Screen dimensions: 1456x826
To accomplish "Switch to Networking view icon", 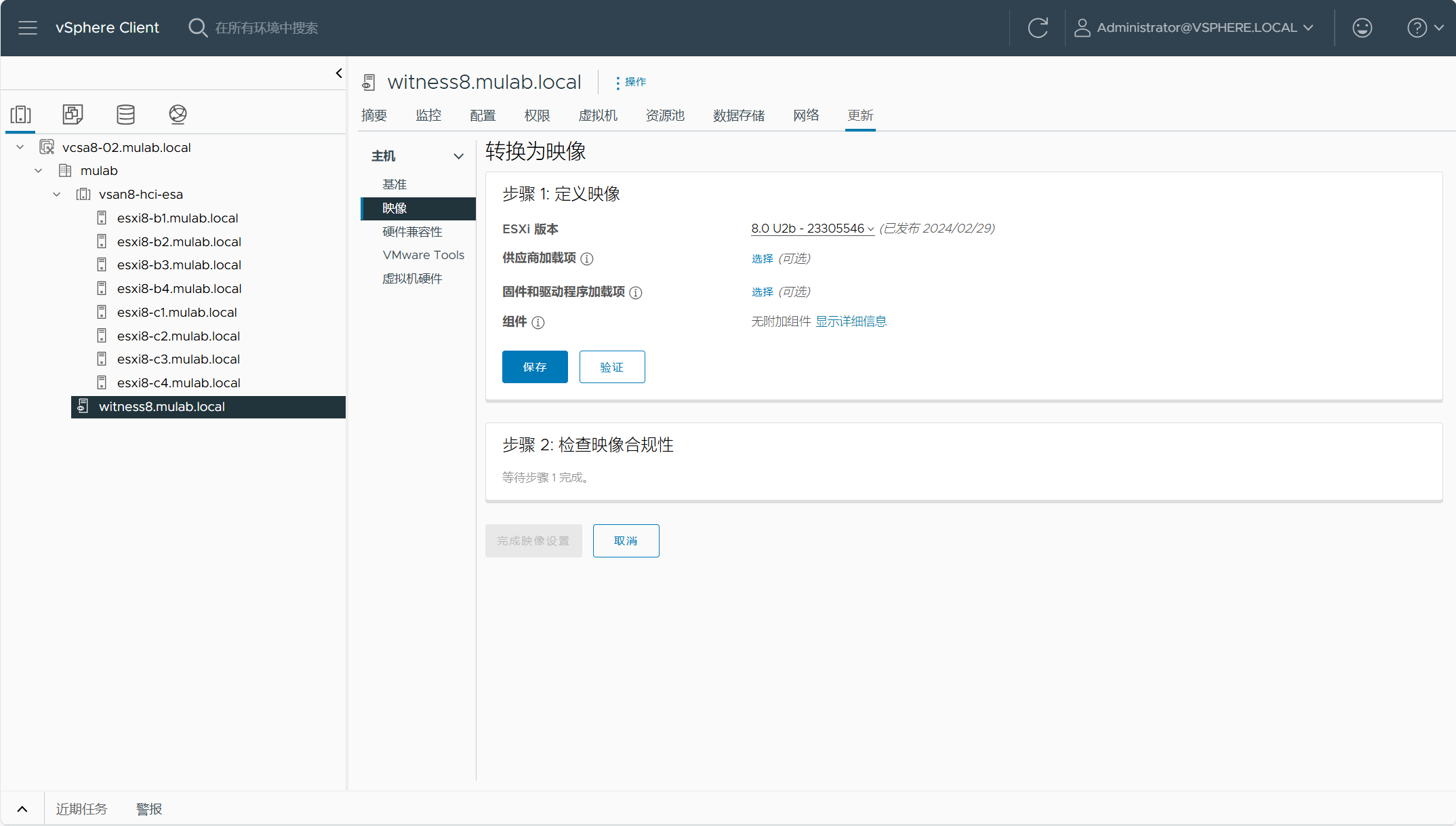I will pyautogui.click(x=178, y=115).
